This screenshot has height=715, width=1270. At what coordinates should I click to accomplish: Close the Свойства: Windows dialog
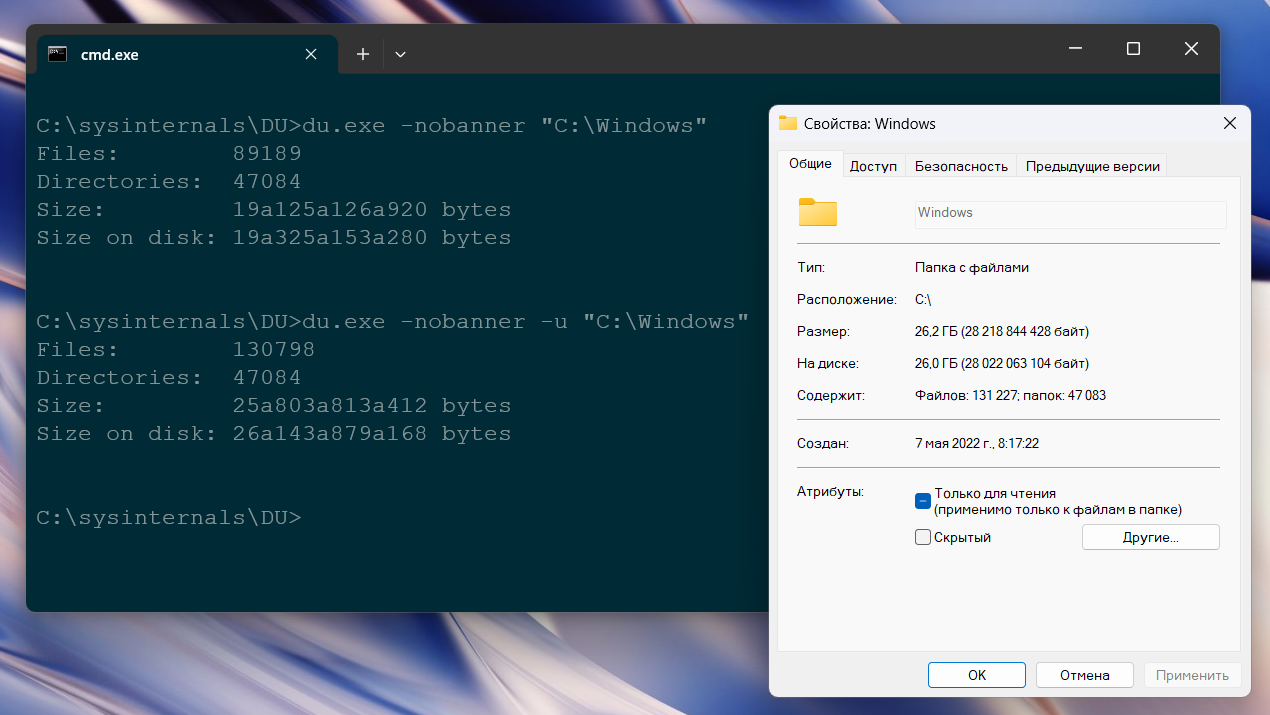point(1230,124)
